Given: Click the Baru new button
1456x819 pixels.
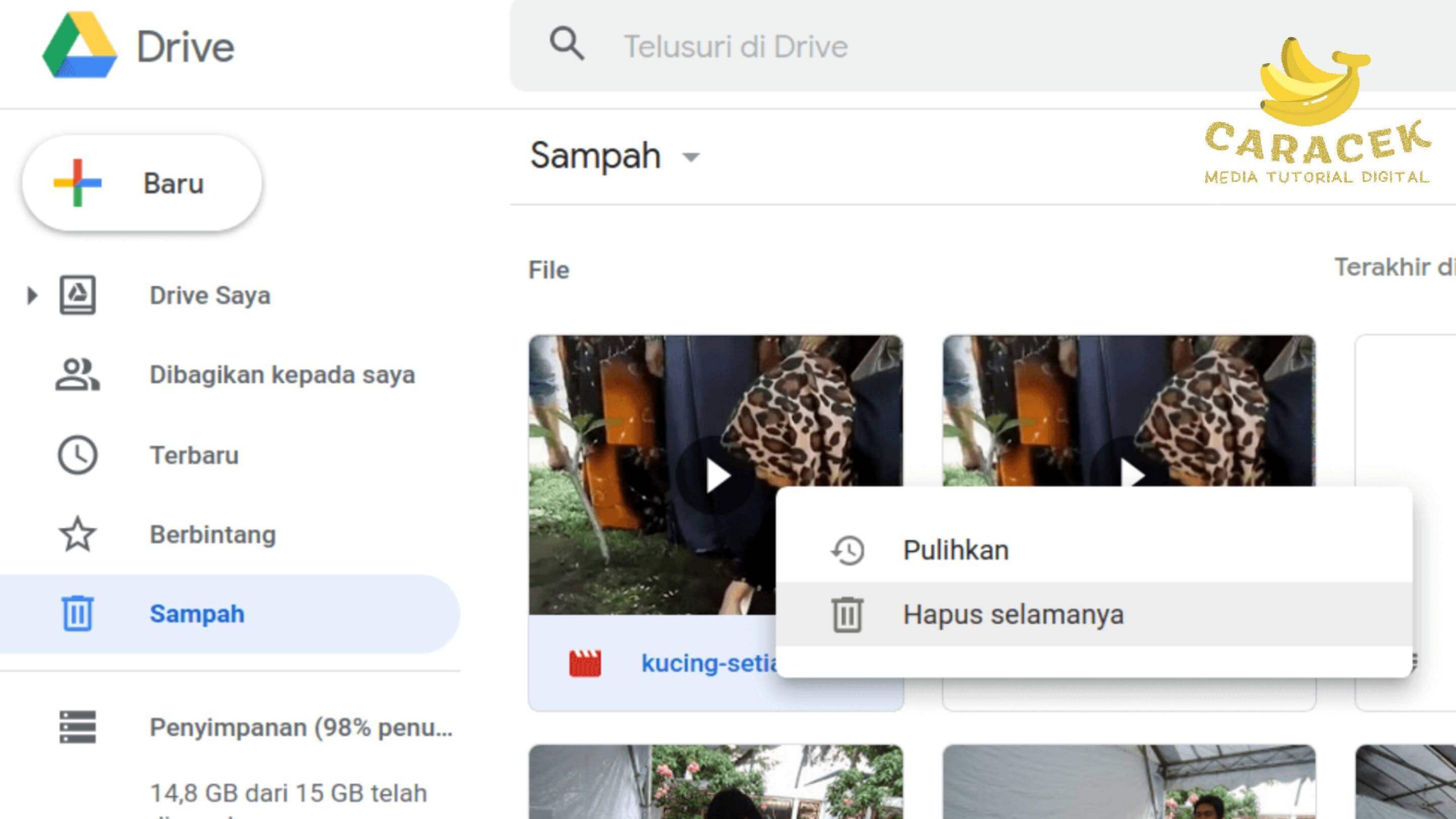Looking at the screenshot, I should (x=142, y=183).
